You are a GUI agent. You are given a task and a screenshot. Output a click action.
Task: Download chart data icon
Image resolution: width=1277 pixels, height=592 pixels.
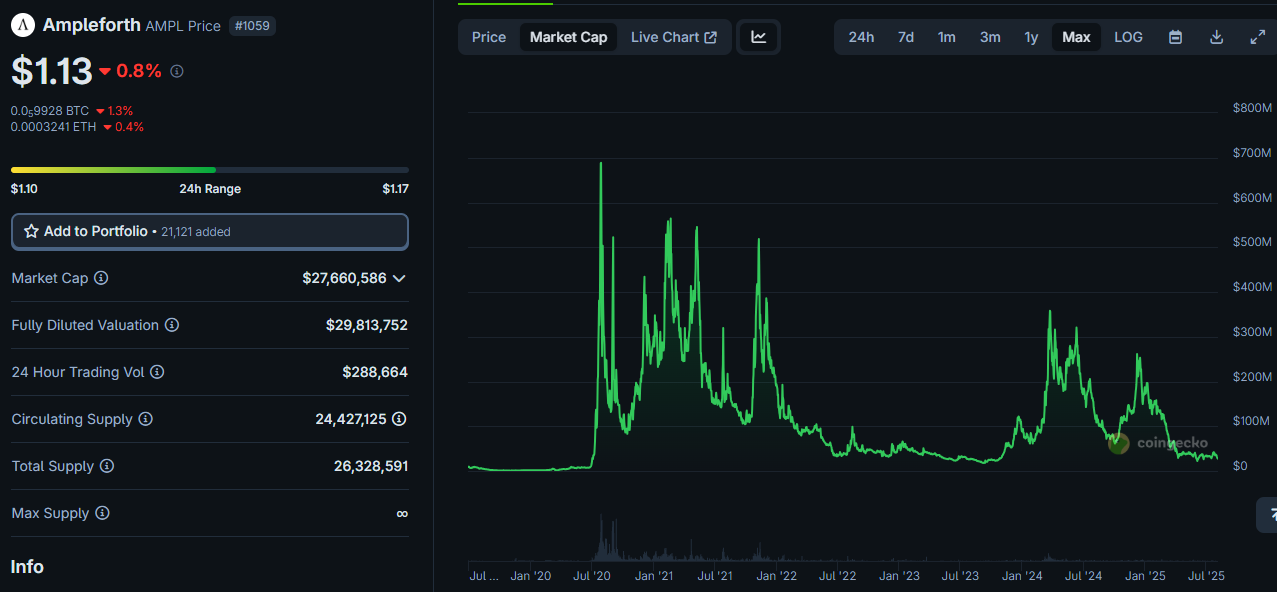(x=1217, y=37)
